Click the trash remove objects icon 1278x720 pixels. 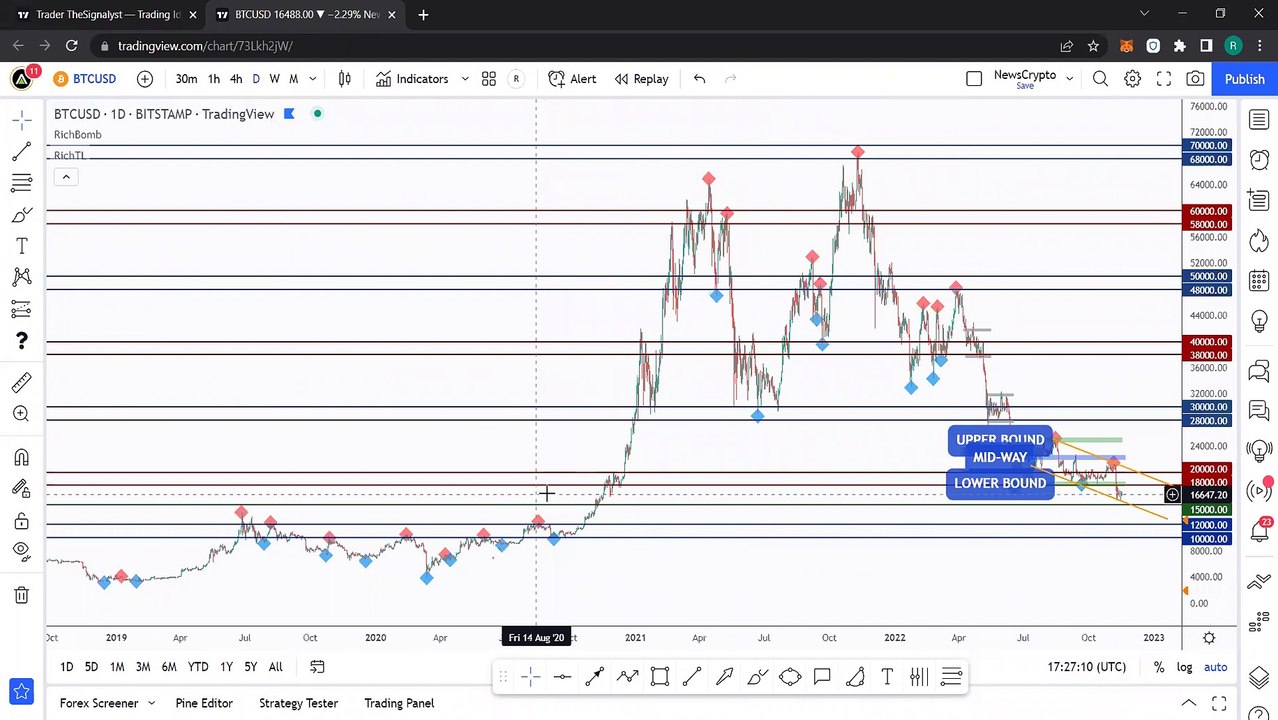tap(21, 595)
